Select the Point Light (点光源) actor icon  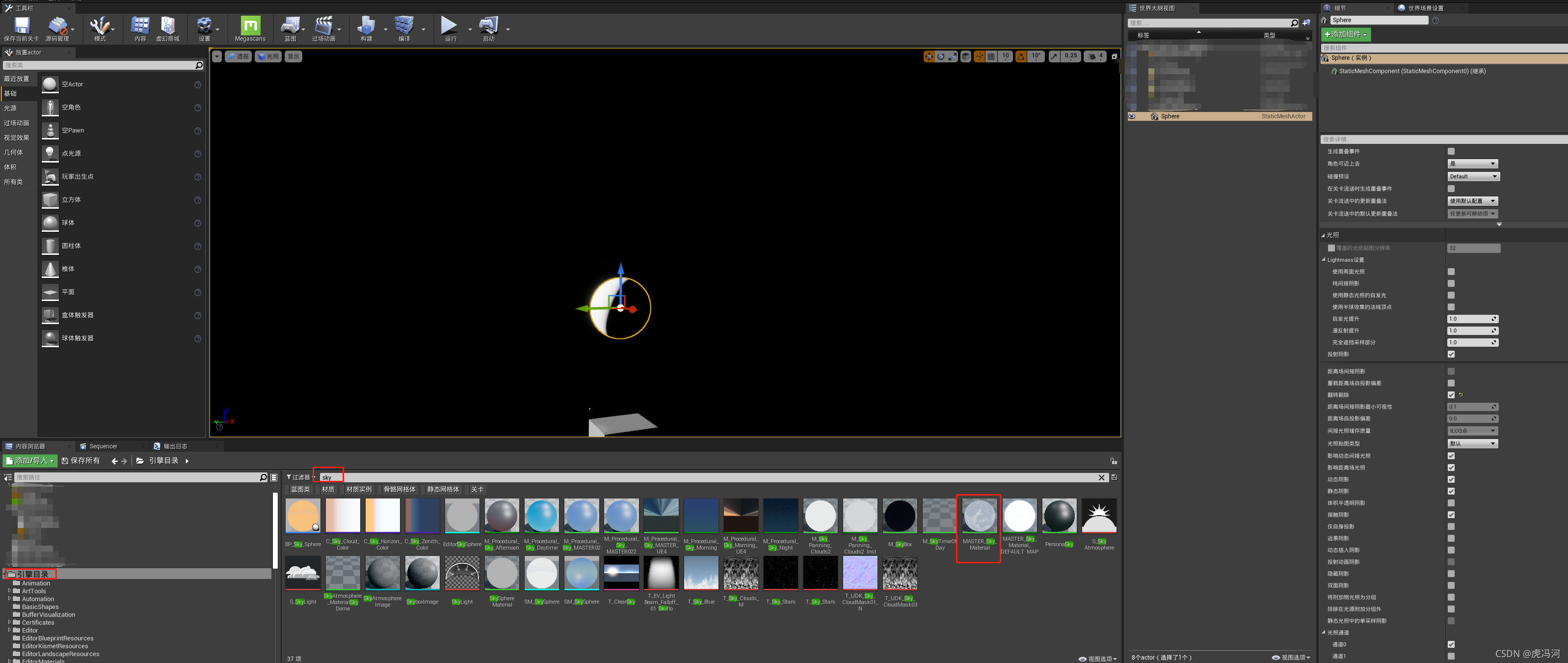tap(50, 154)
